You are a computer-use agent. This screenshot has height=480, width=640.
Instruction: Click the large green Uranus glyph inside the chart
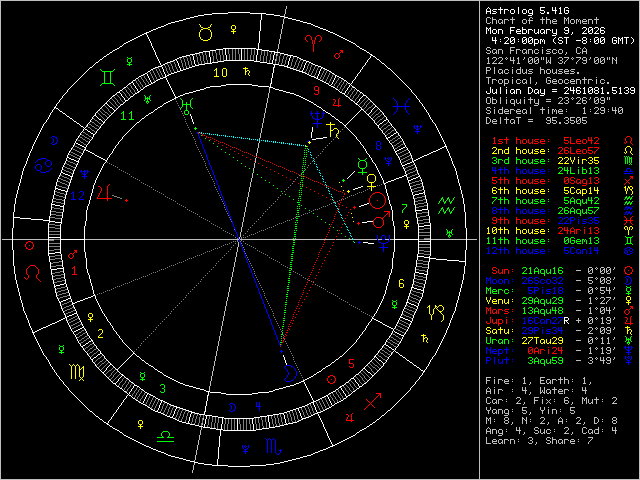(x=186, y=106)
